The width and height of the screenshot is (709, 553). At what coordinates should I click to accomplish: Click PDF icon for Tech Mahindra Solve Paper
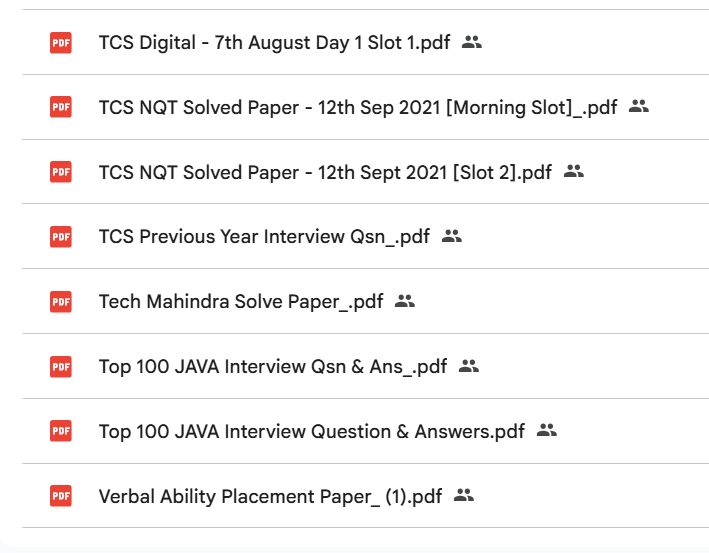(x=61, y=301)
